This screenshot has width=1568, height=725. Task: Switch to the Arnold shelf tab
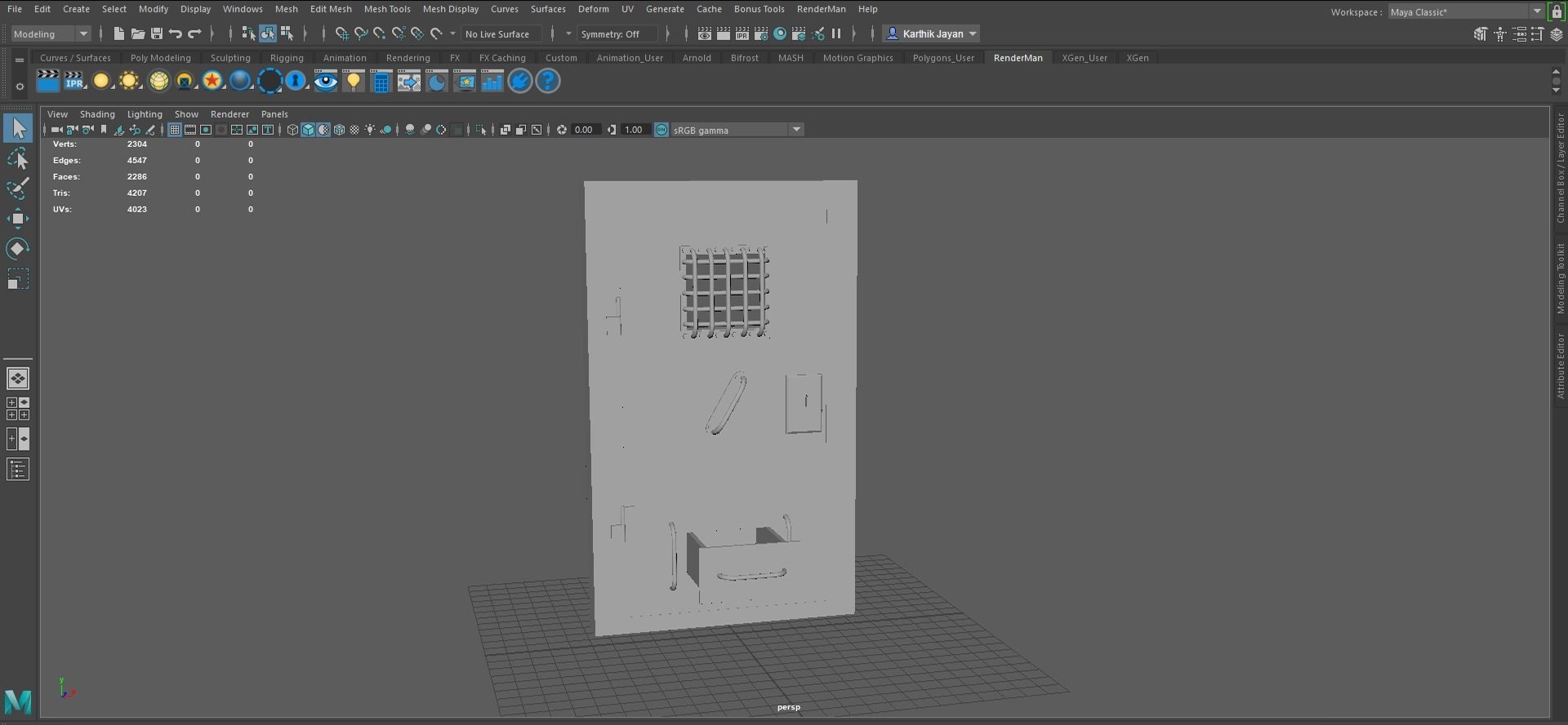[x=697, y=58]
